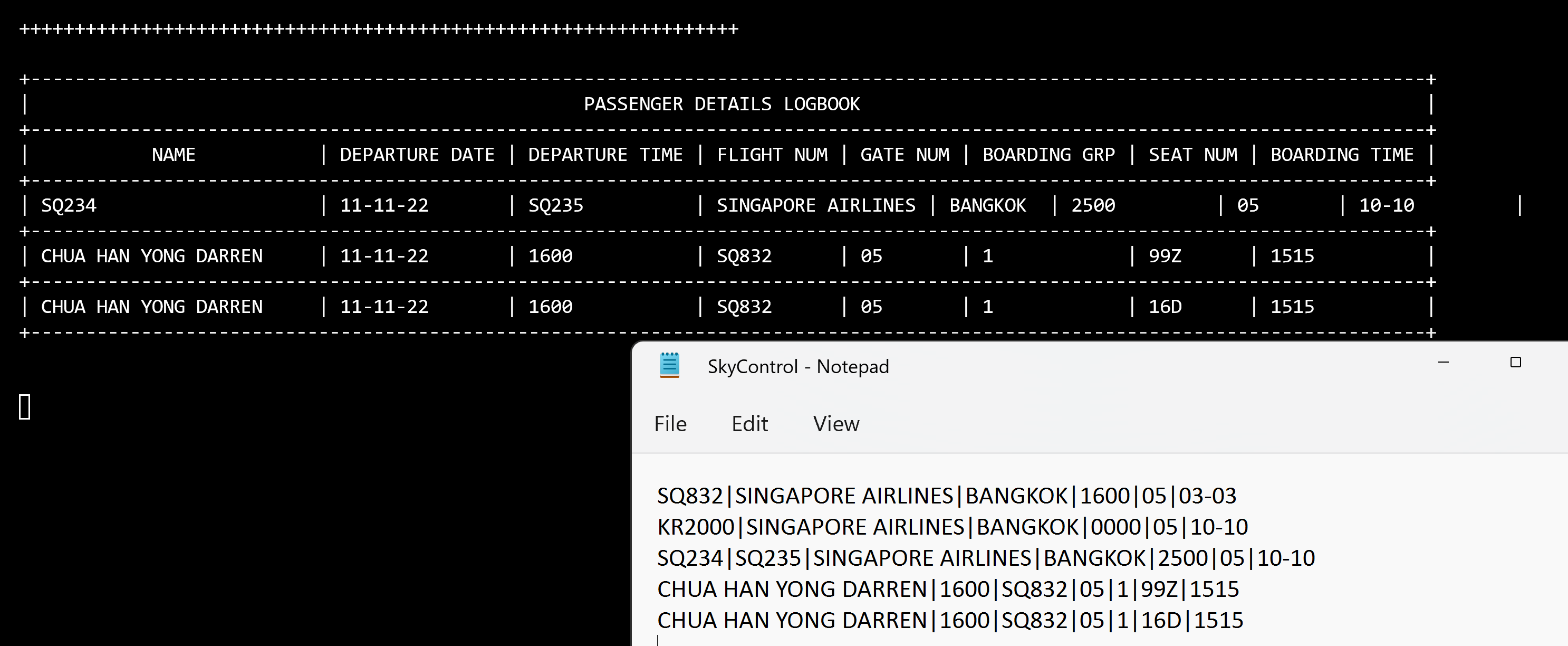Click the Notepad app icon in title bar
The height and width of the screenshot is (646, 1568).
click(x=669, y=365)
